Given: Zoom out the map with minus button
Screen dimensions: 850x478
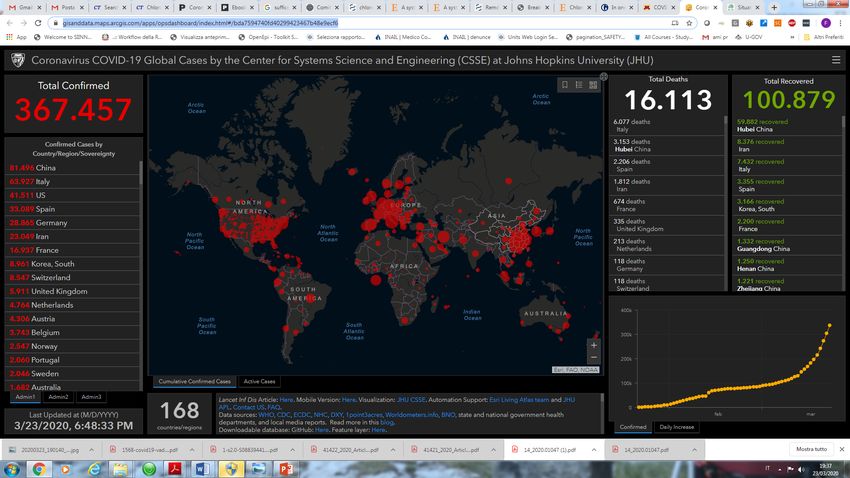Looking at the screenshot, I should point(594,357).
